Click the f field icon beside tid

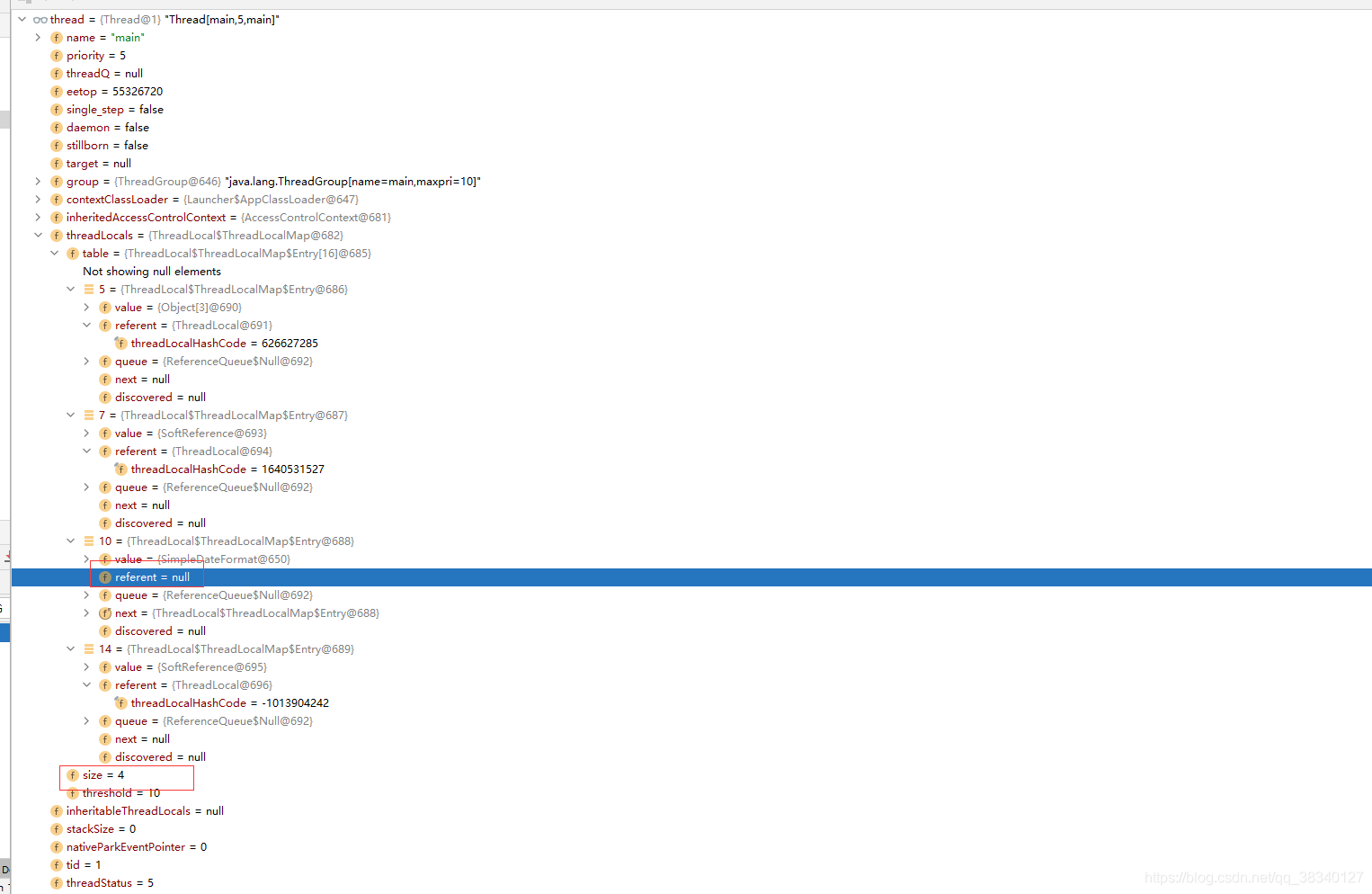56,864
